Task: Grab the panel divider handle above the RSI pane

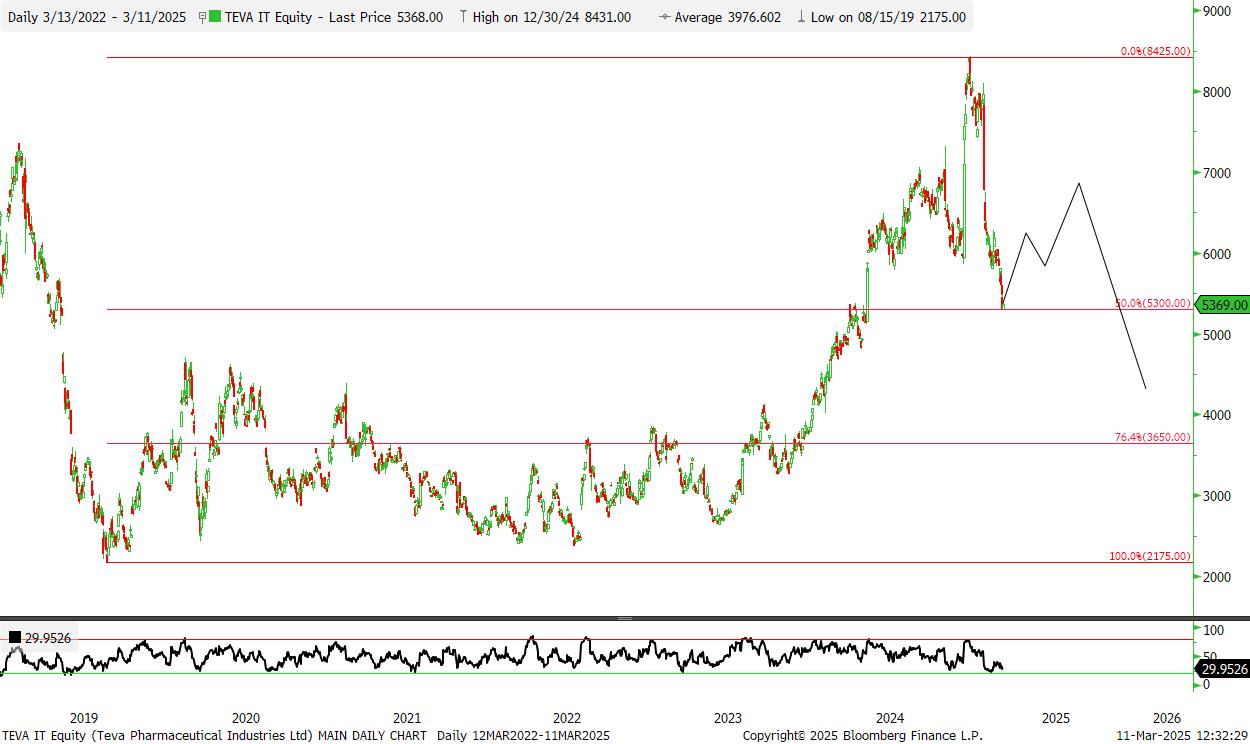Action: [x=625, y=619]
